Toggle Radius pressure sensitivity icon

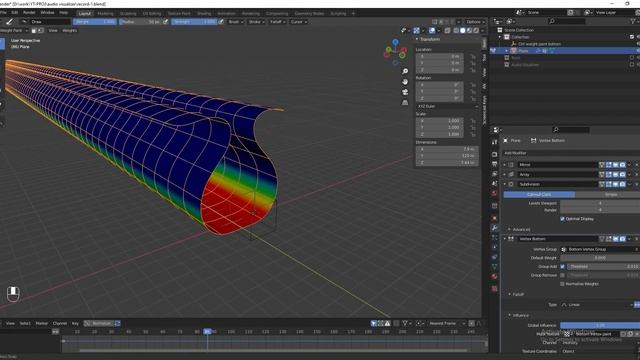[x=165, y=22]
